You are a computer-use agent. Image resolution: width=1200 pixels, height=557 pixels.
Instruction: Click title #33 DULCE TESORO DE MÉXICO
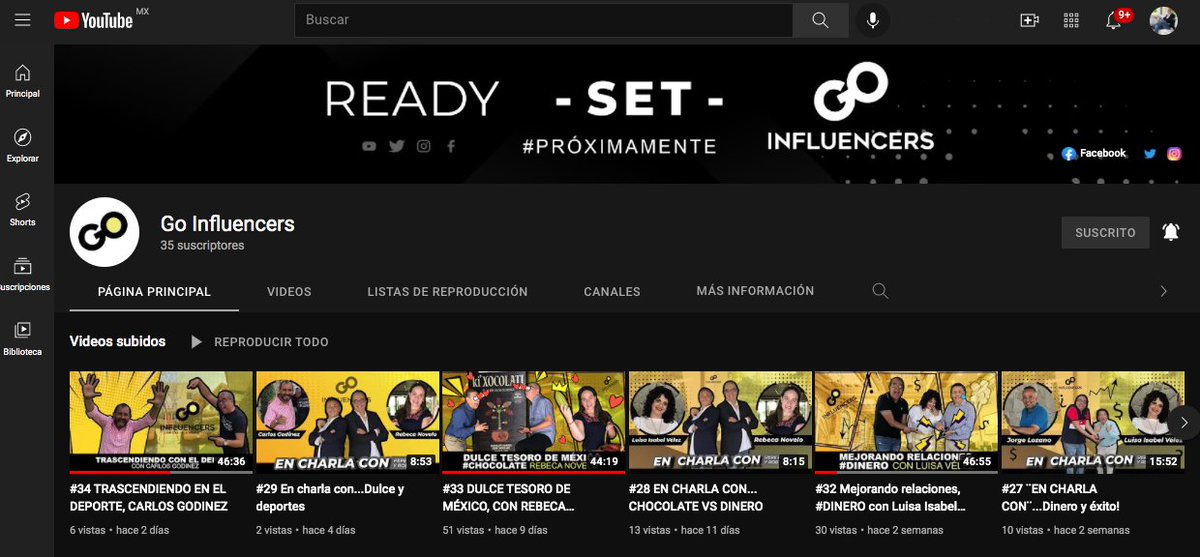[x=507, y=498]
